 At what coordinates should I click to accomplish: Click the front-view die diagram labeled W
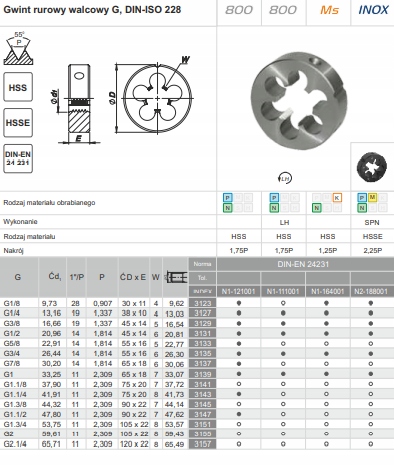[x=154, y=97]
